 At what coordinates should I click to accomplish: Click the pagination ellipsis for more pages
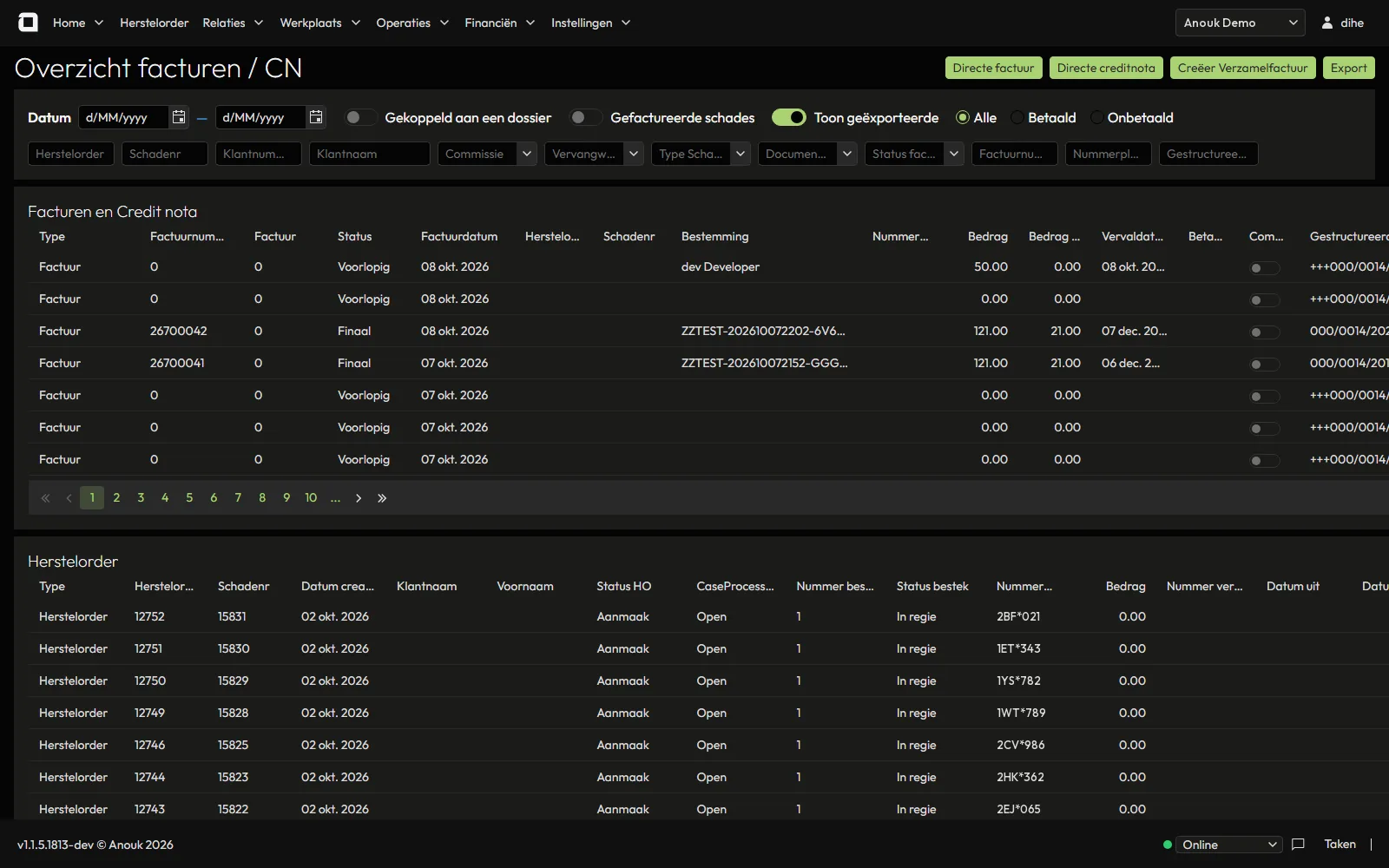tap(335, 498)
